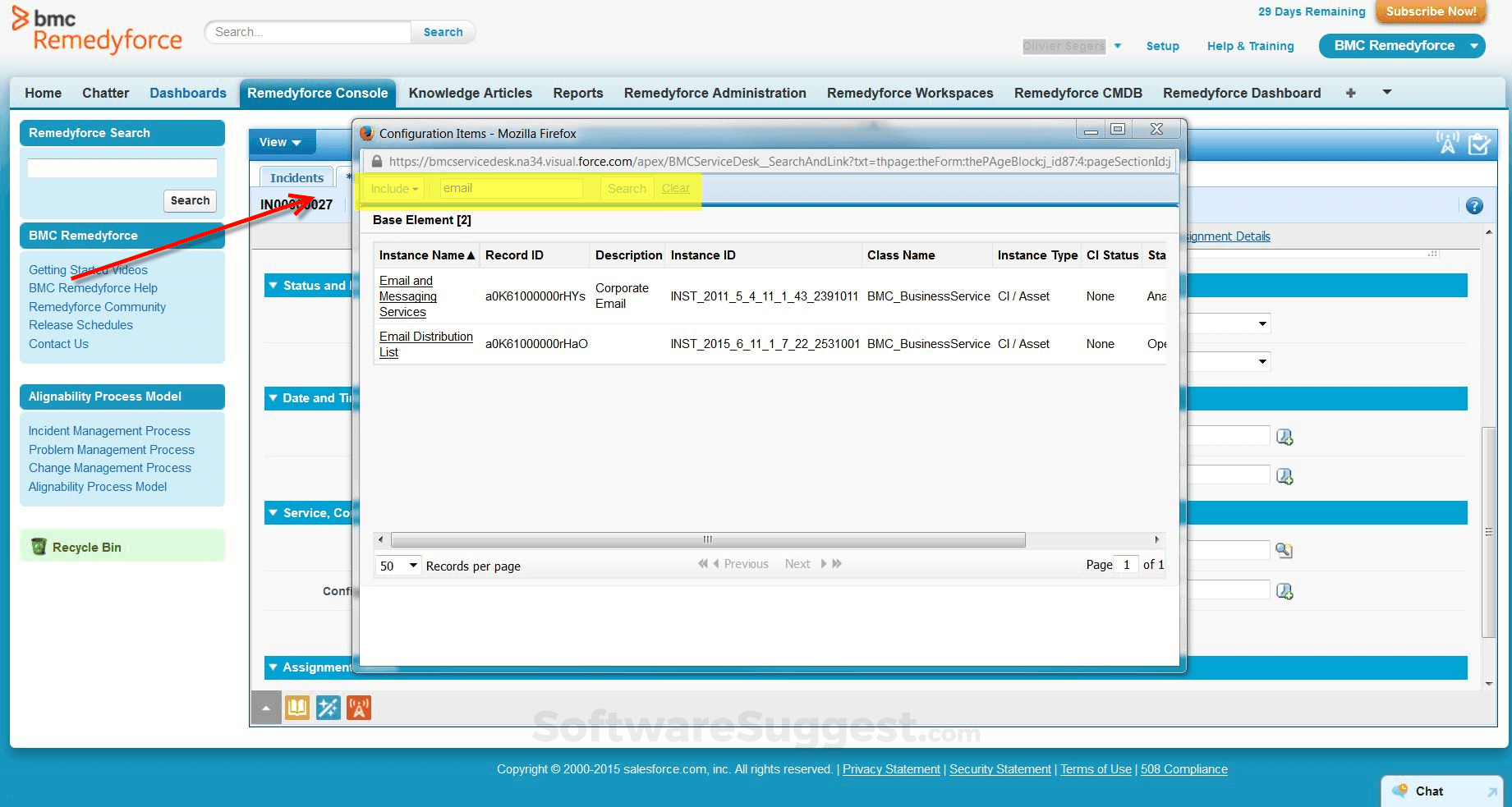Click the Clear link in popup
The height and width of the screenshot is (807, 1512).
(676, 189)
